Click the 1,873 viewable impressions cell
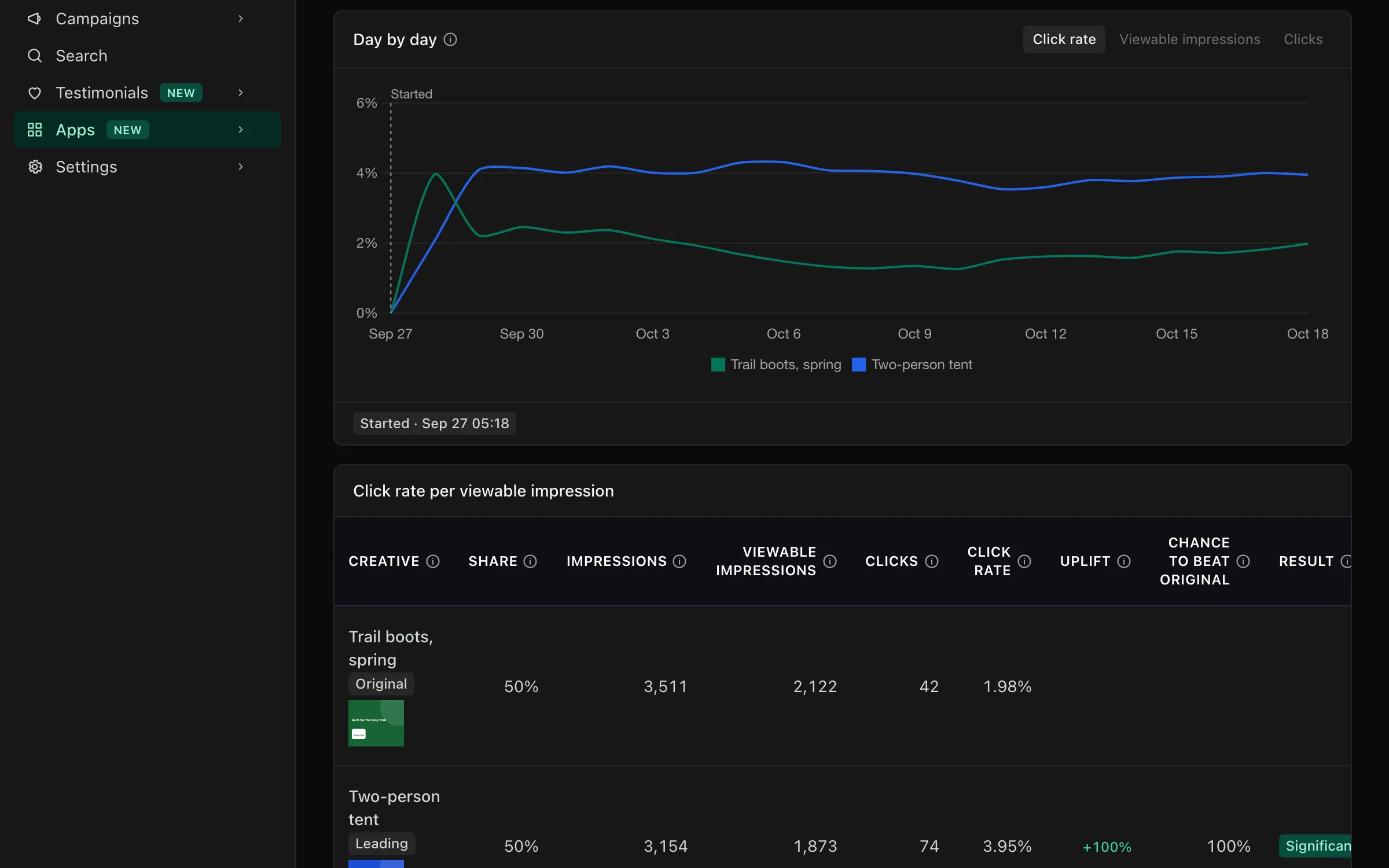This screenshot has width=1389, height=868. (x=815, y=847)
